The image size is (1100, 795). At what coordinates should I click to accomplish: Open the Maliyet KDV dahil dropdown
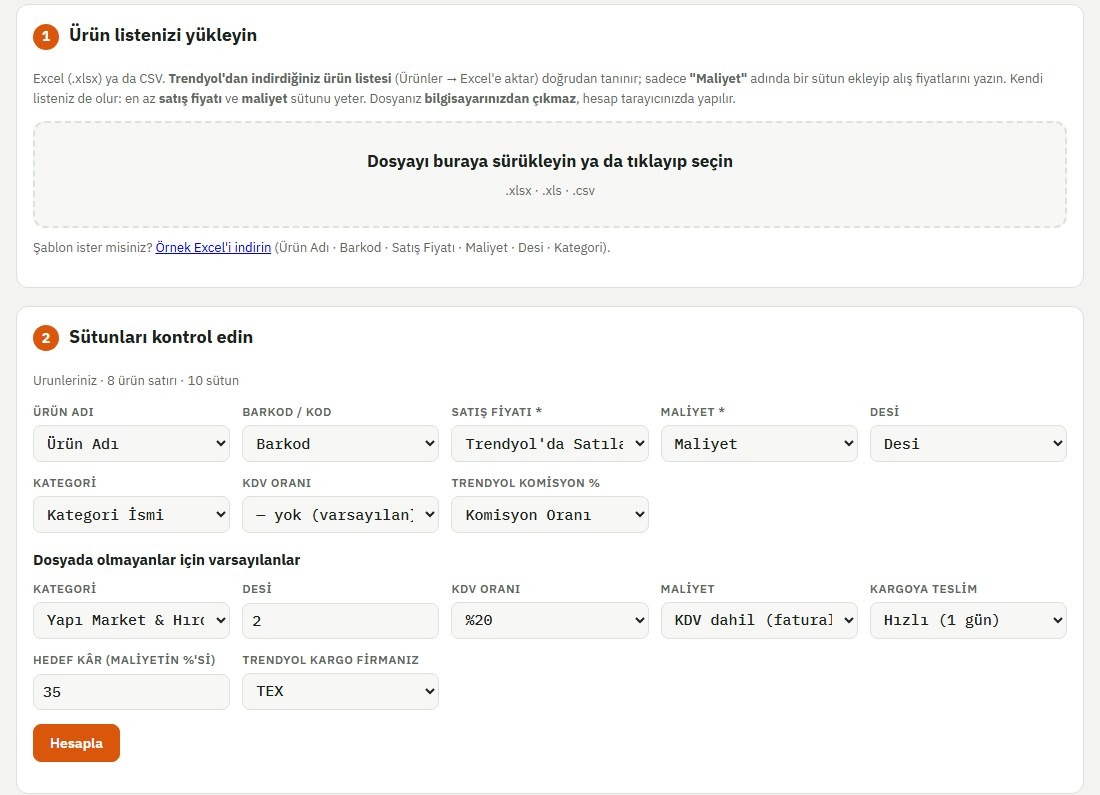click(759, 620)
